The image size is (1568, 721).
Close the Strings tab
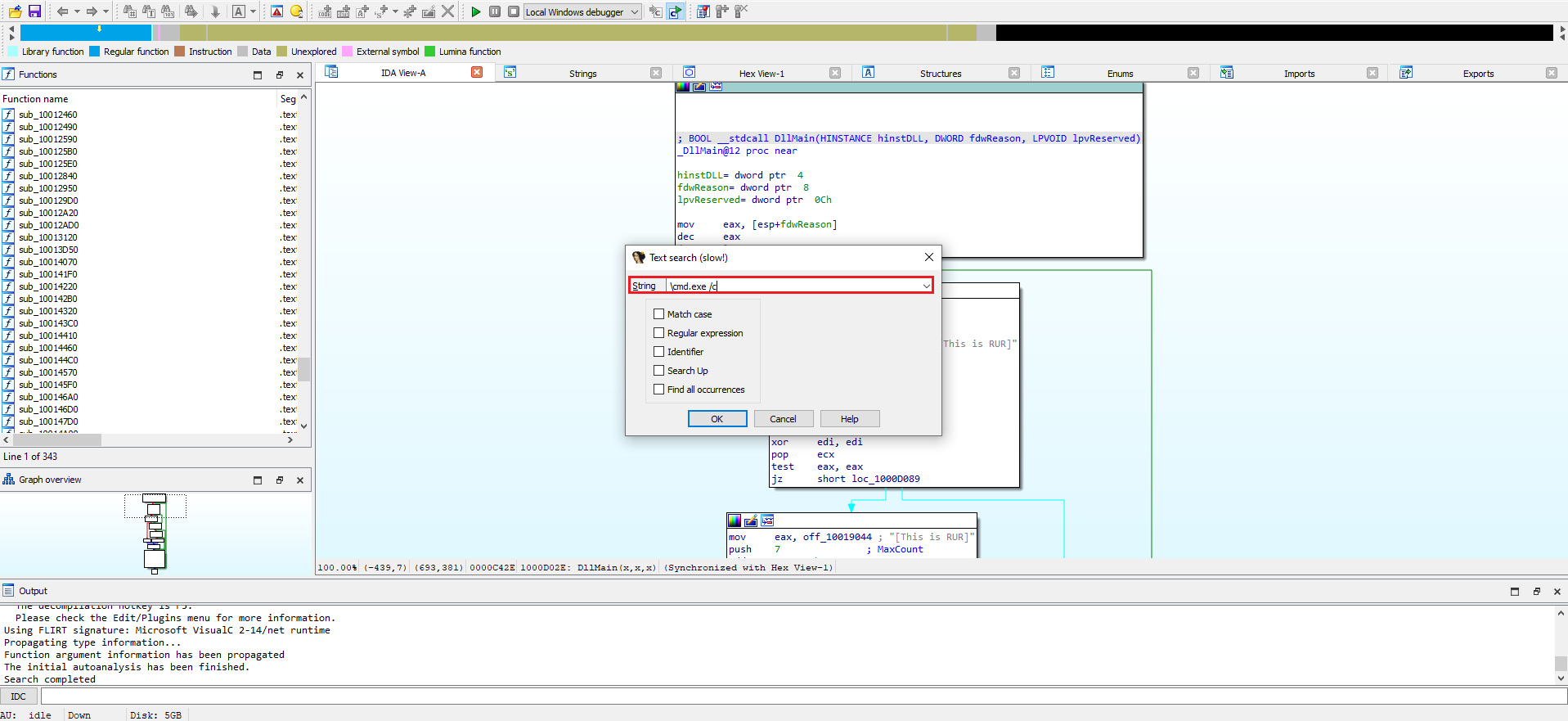point(656,73)
